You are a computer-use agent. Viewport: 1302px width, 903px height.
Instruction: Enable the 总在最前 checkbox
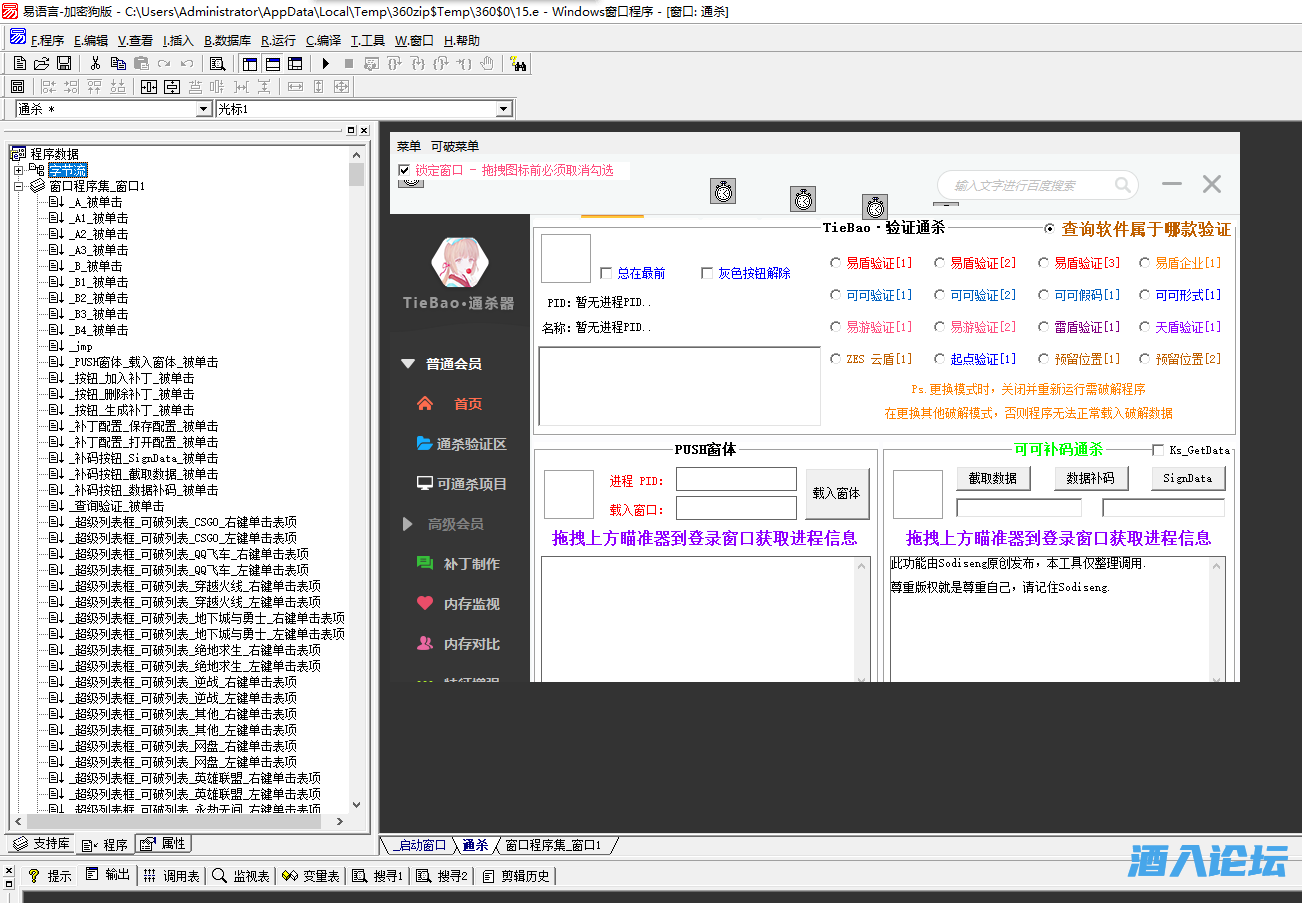(x=606, y=272)
